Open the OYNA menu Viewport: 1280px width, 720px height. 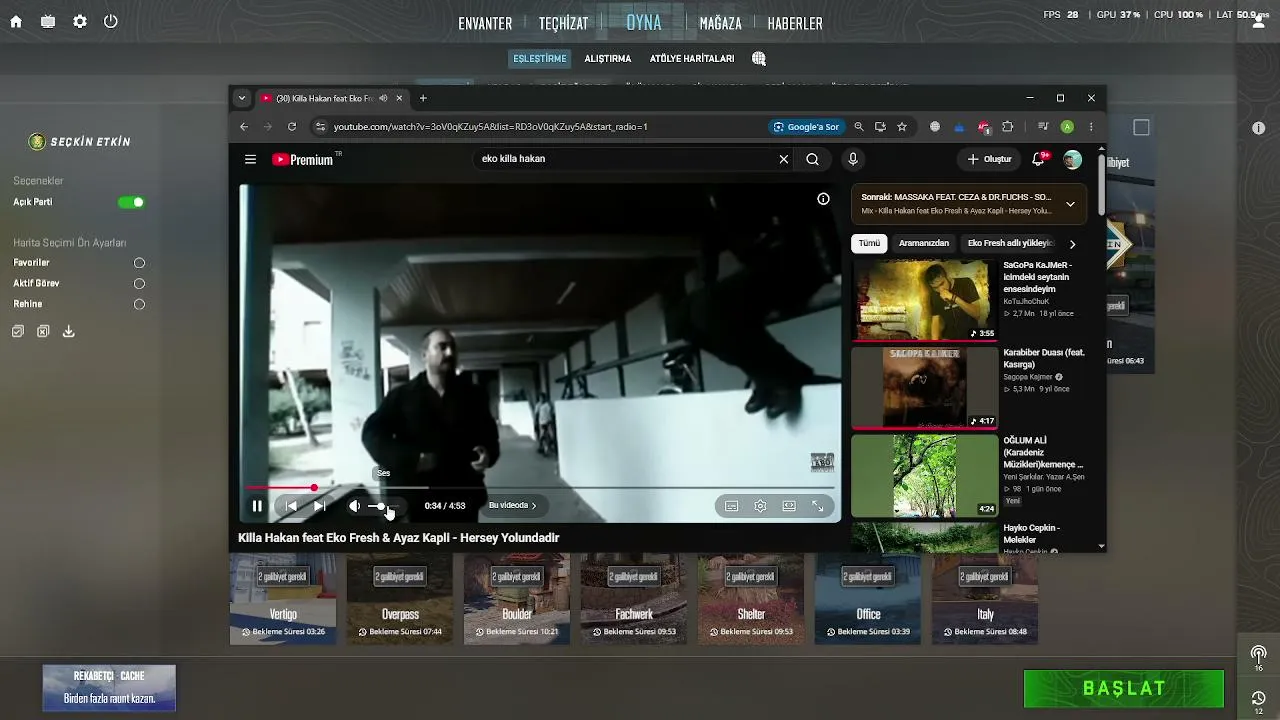tap(644, 22)
